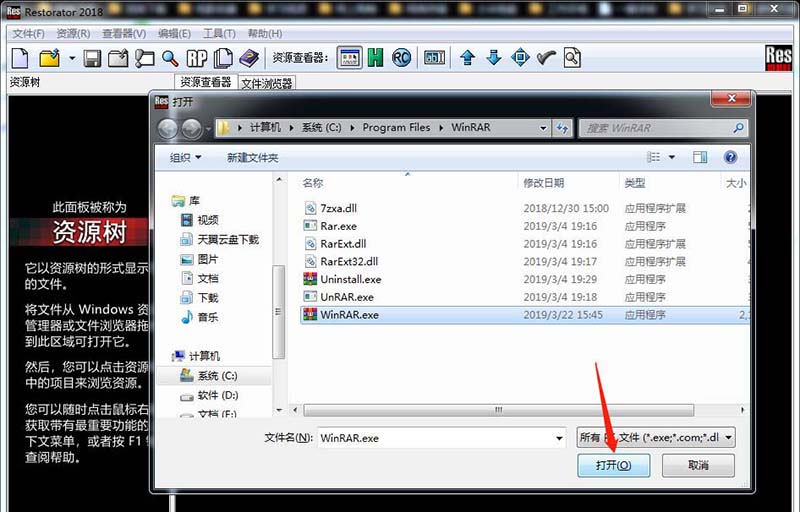800x512 pixels.
Task: Click the checkmark commit icon
Action: pyautogui.click(x=546, y=58)
